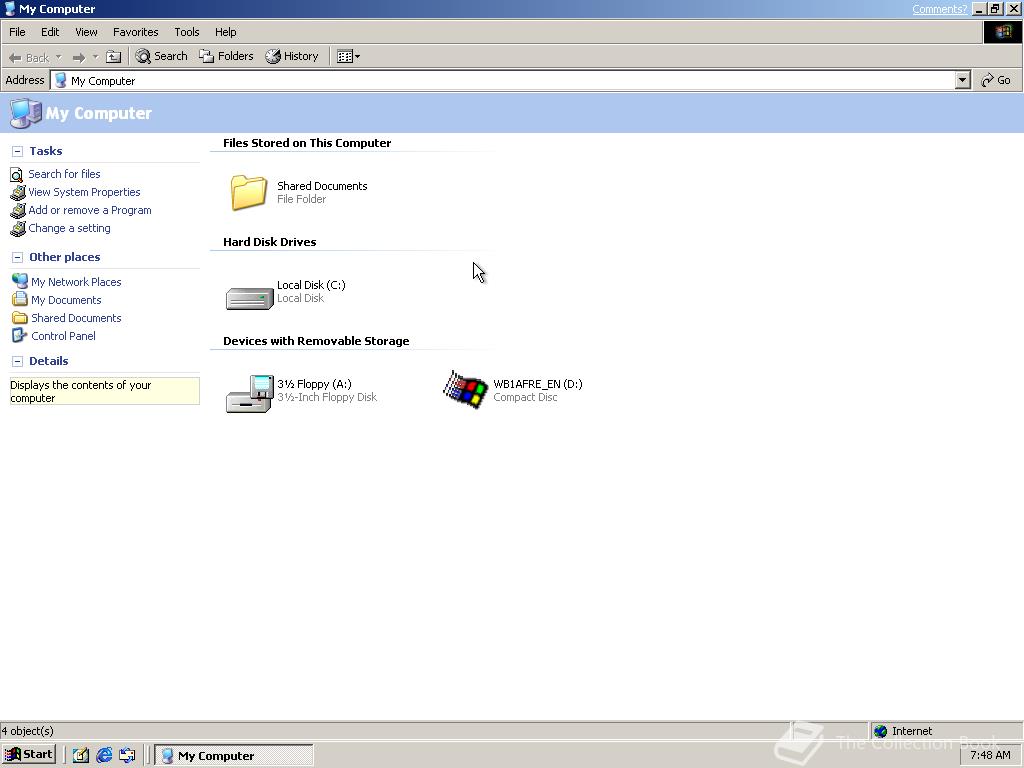Open the Control Panel link
The height and width of the screenshot is (768, 1024).
tap(63, 336)
